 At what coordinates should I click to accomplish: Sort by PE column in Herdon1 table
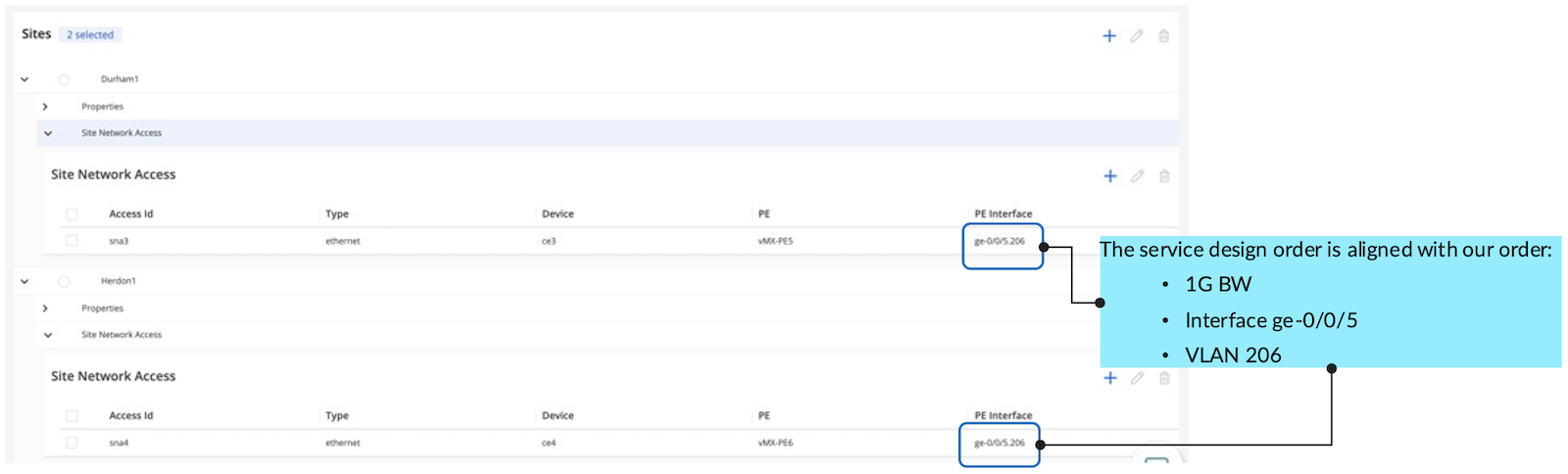click(x=764, y=415)
